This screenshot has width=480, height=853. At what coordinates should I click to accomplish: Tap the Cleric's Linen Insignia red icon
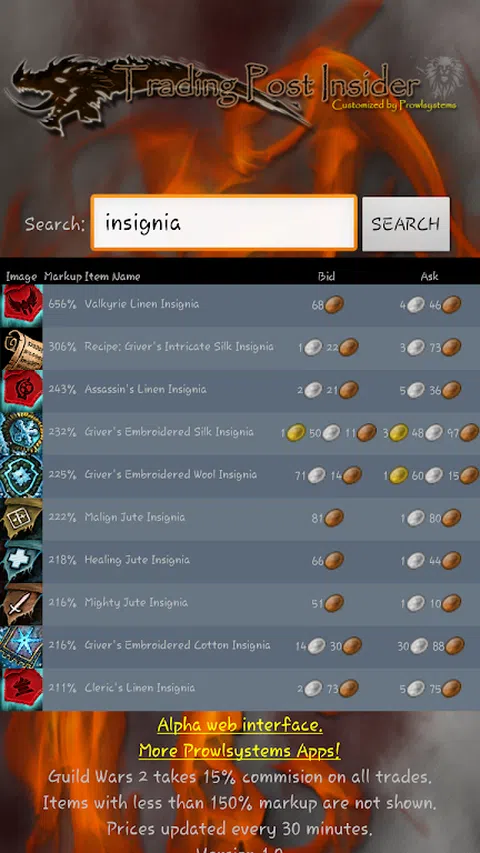[x=22, y=689]
